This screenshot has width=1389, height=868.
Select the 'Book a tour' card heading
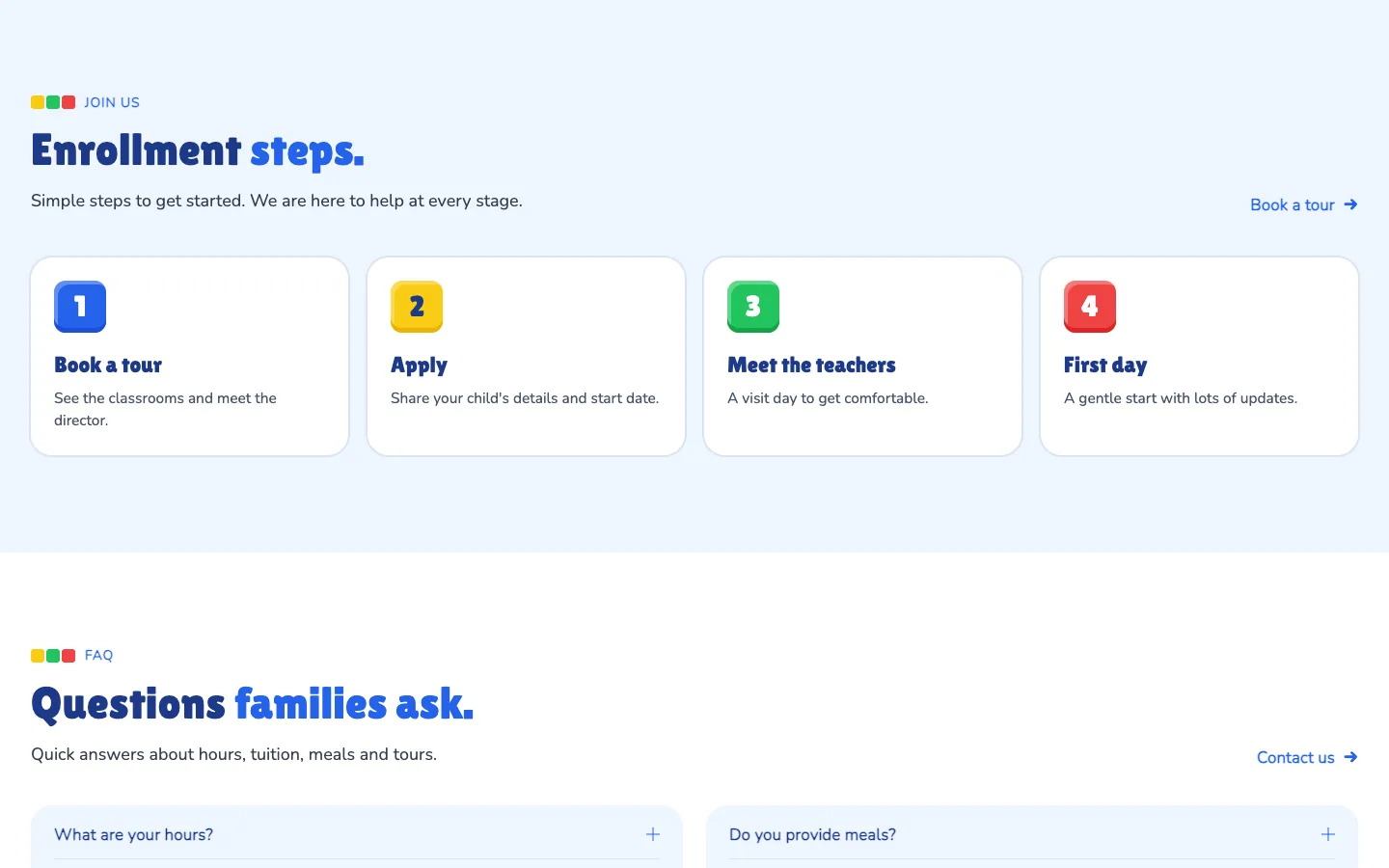click(x=108, y=365)
